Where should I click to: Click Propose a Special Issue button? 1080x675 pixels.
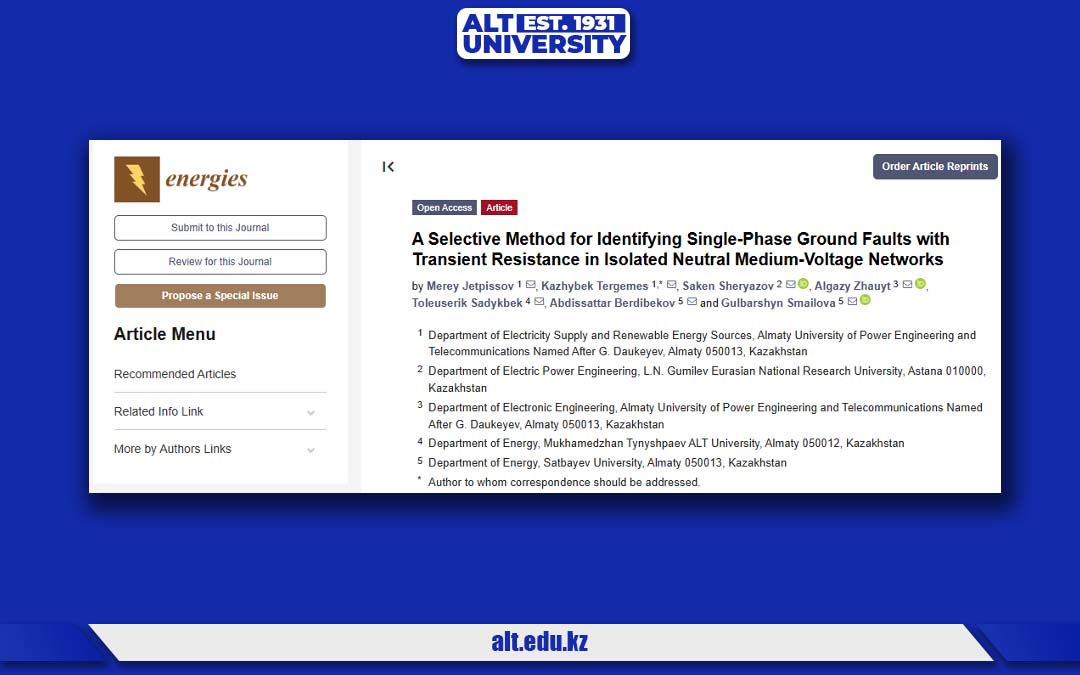220,296
